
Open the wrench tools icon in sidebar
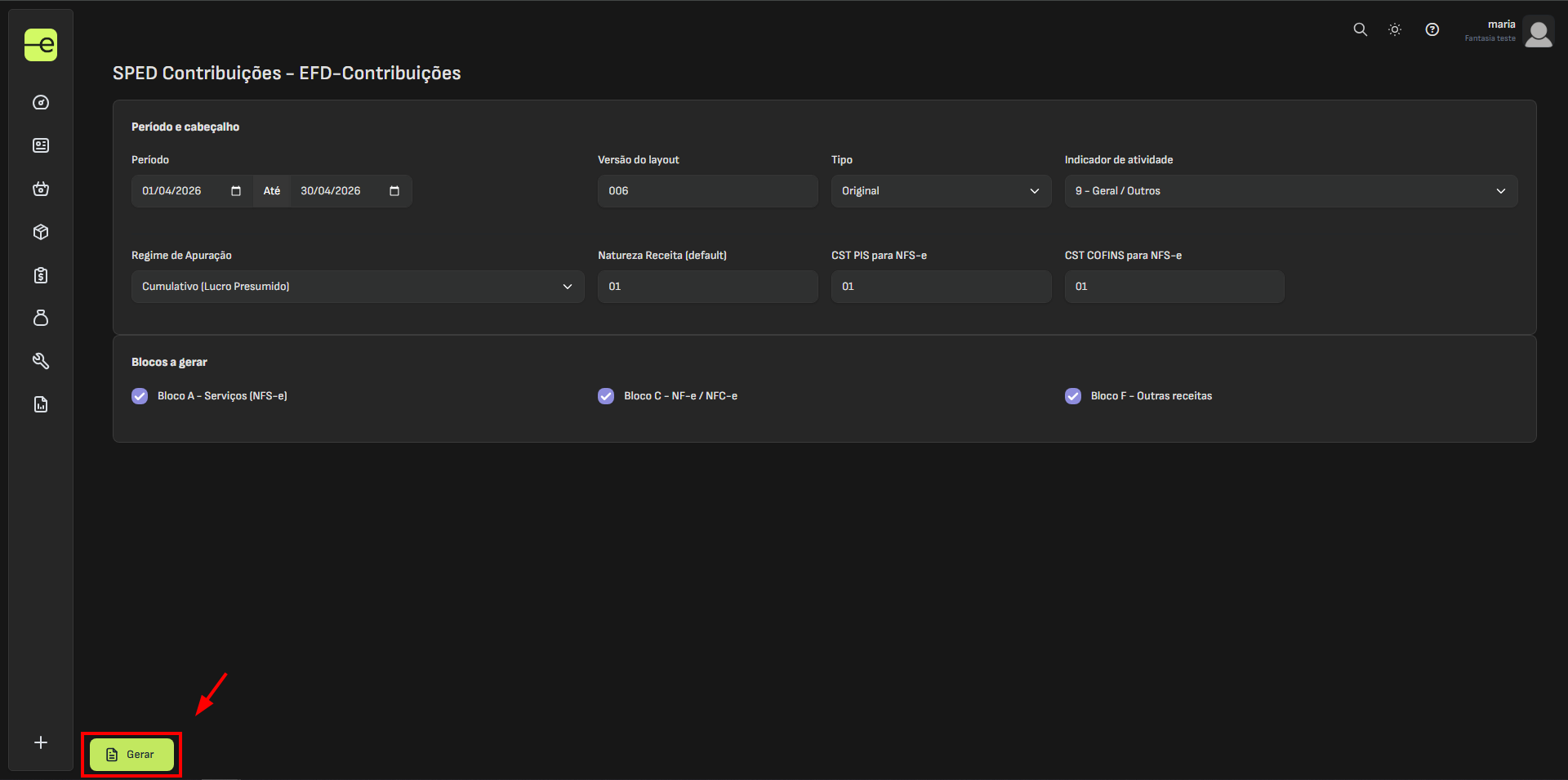coord(41,361)
